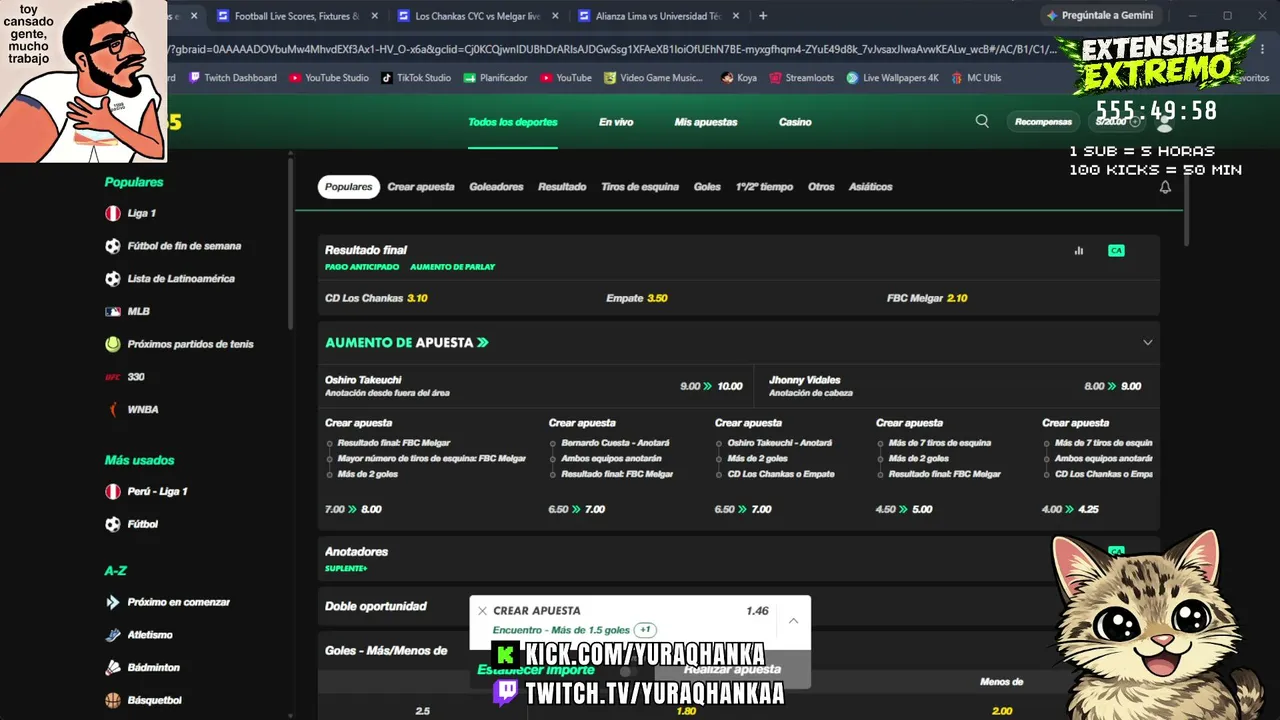Click the Básquetbol ball icon
The width and height of the screenshot is (1280, 720).
click(x=113, y=700)
